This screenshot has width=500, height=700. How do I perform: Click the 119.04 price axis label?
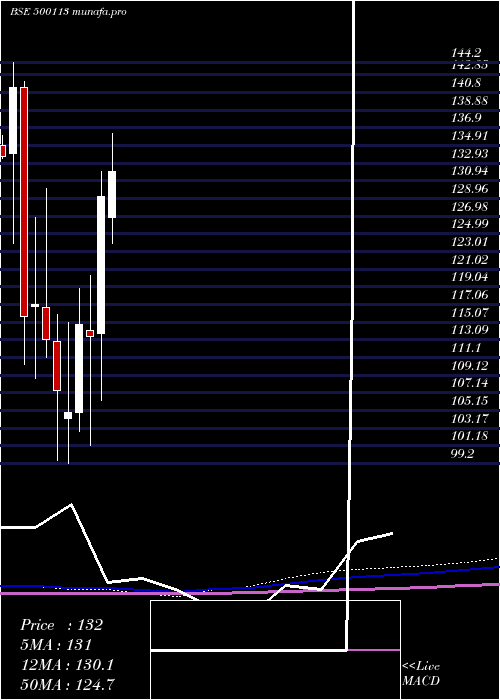(470, 277)
